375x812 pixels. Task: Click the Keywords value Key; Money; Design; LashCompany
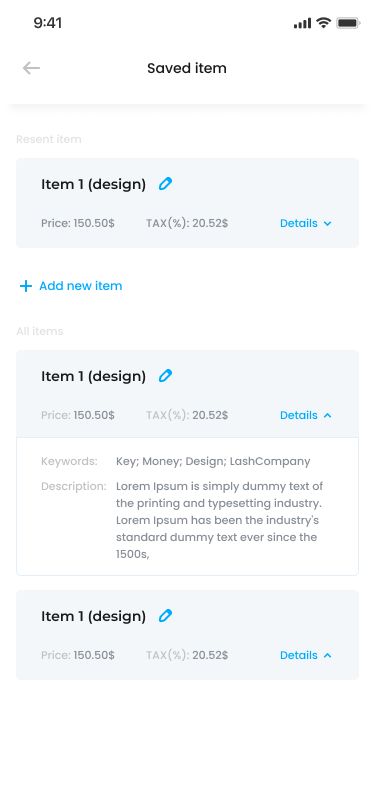click(213, 461)
